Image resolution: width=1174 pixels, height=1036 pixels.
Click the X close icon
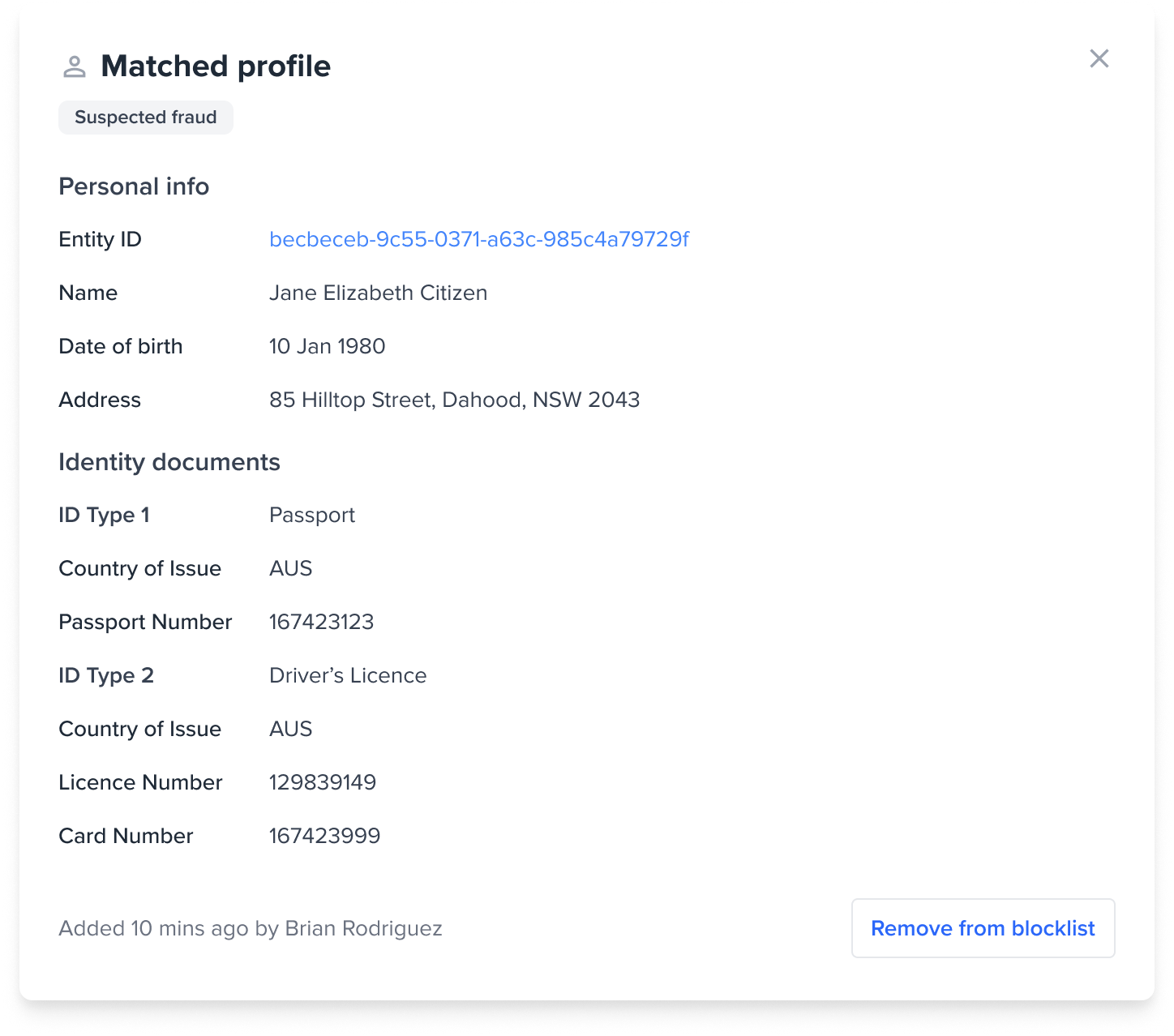tap(1099, 58)
